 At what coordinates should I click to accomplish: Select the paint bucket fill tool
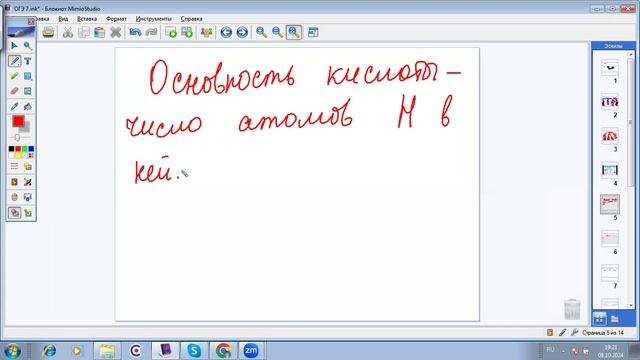tap(28, 107)
